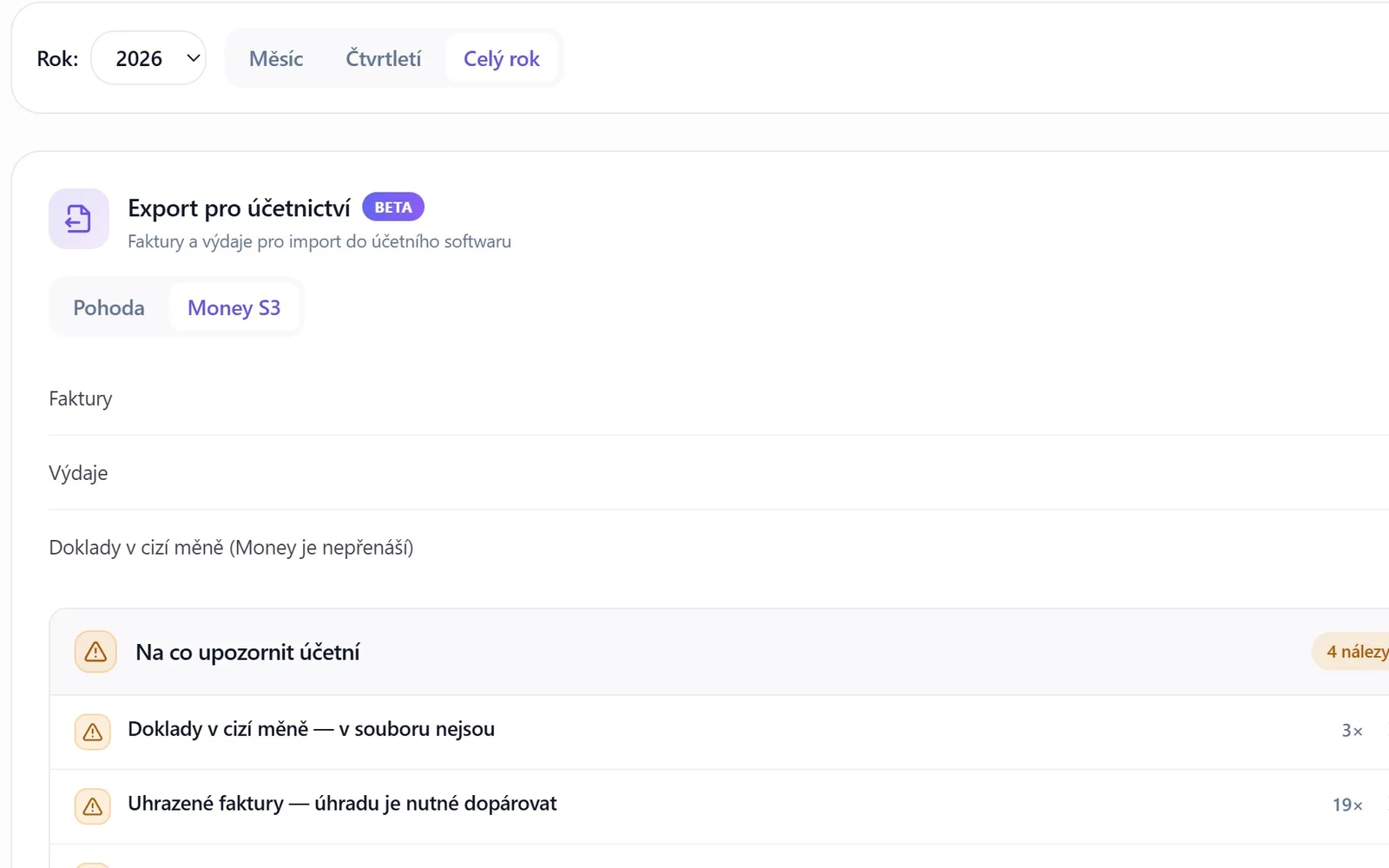
Task: Click the BETA badge
Action: tap(393, 207)
